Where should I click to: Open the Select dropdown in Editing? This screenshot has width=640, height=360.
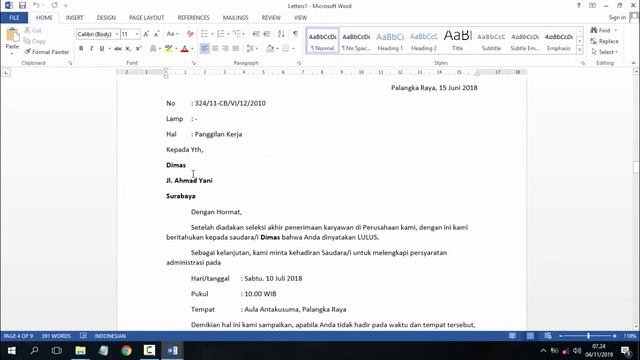coord(604,52)
